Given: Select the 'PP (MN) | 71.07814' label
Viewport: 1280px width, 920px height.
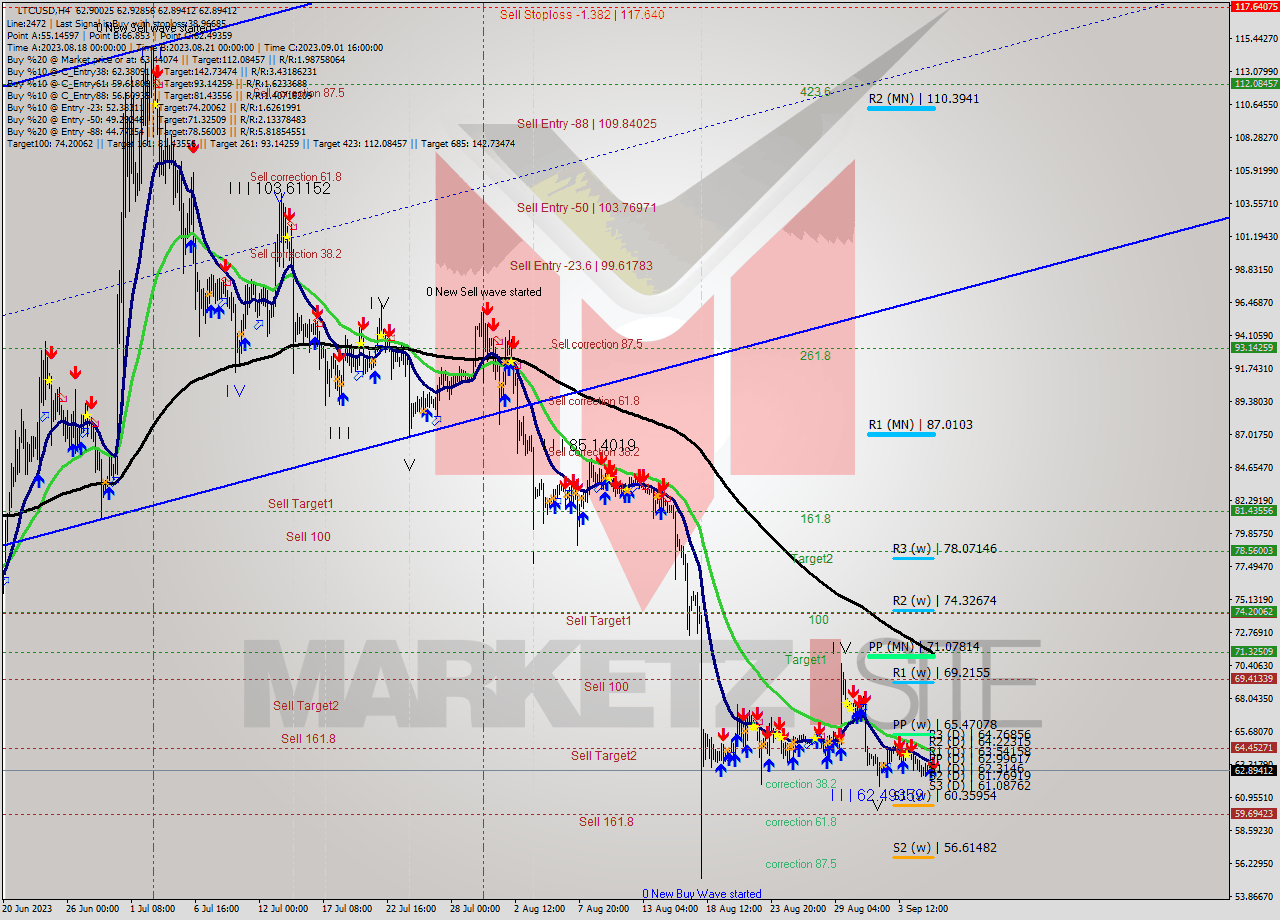Looking at the screenshot, I should pyautogui.click(x=923, y=647).
